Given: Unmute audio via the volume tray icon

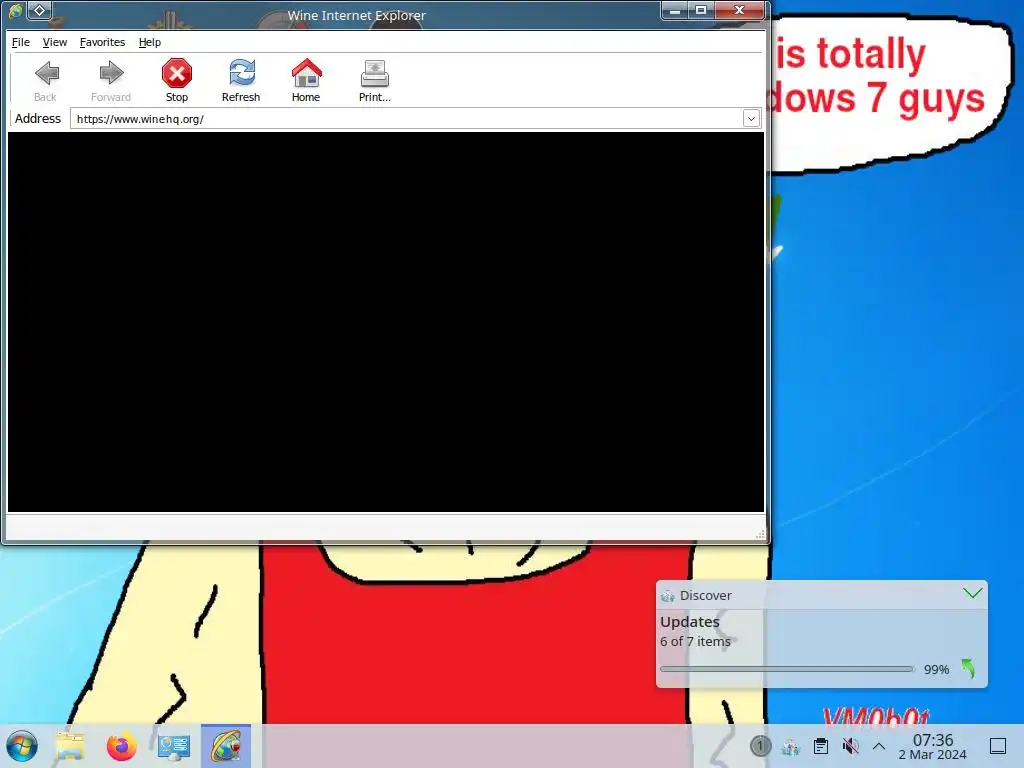Looking at the screenshot, I should (850, 746).
